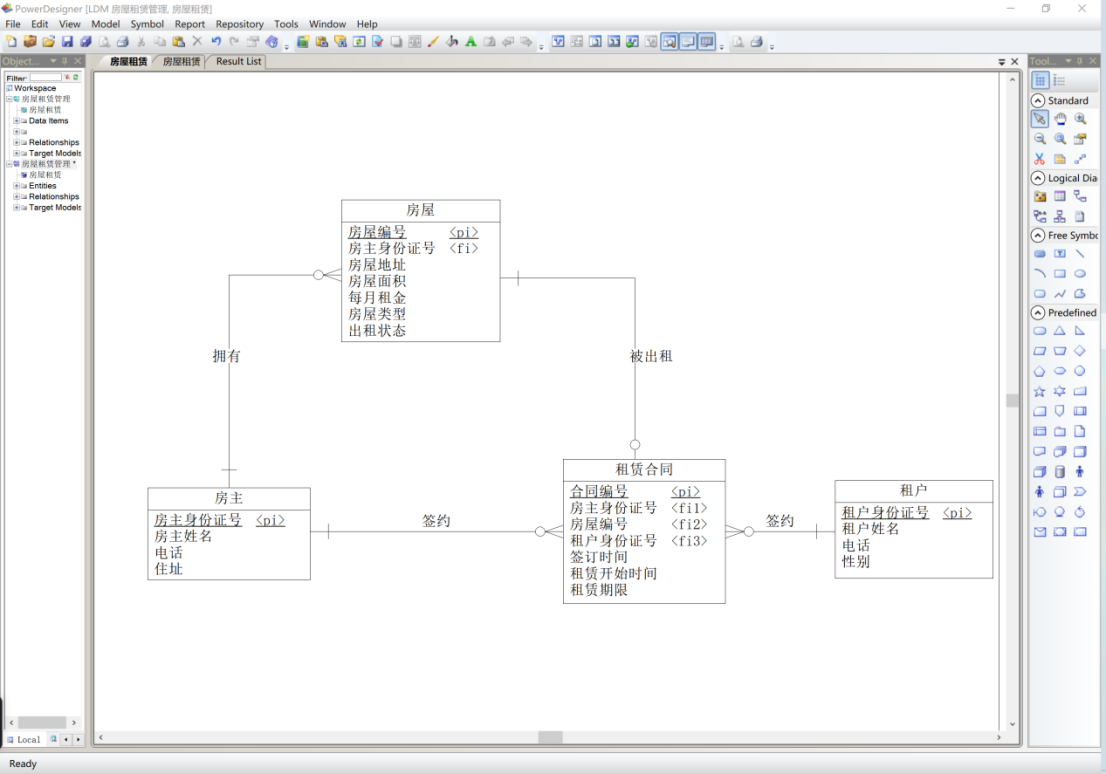The width and height of the screenshot is (1106, 774).
Task: Select the triangle predefined shape
Action: point(1060,331)
